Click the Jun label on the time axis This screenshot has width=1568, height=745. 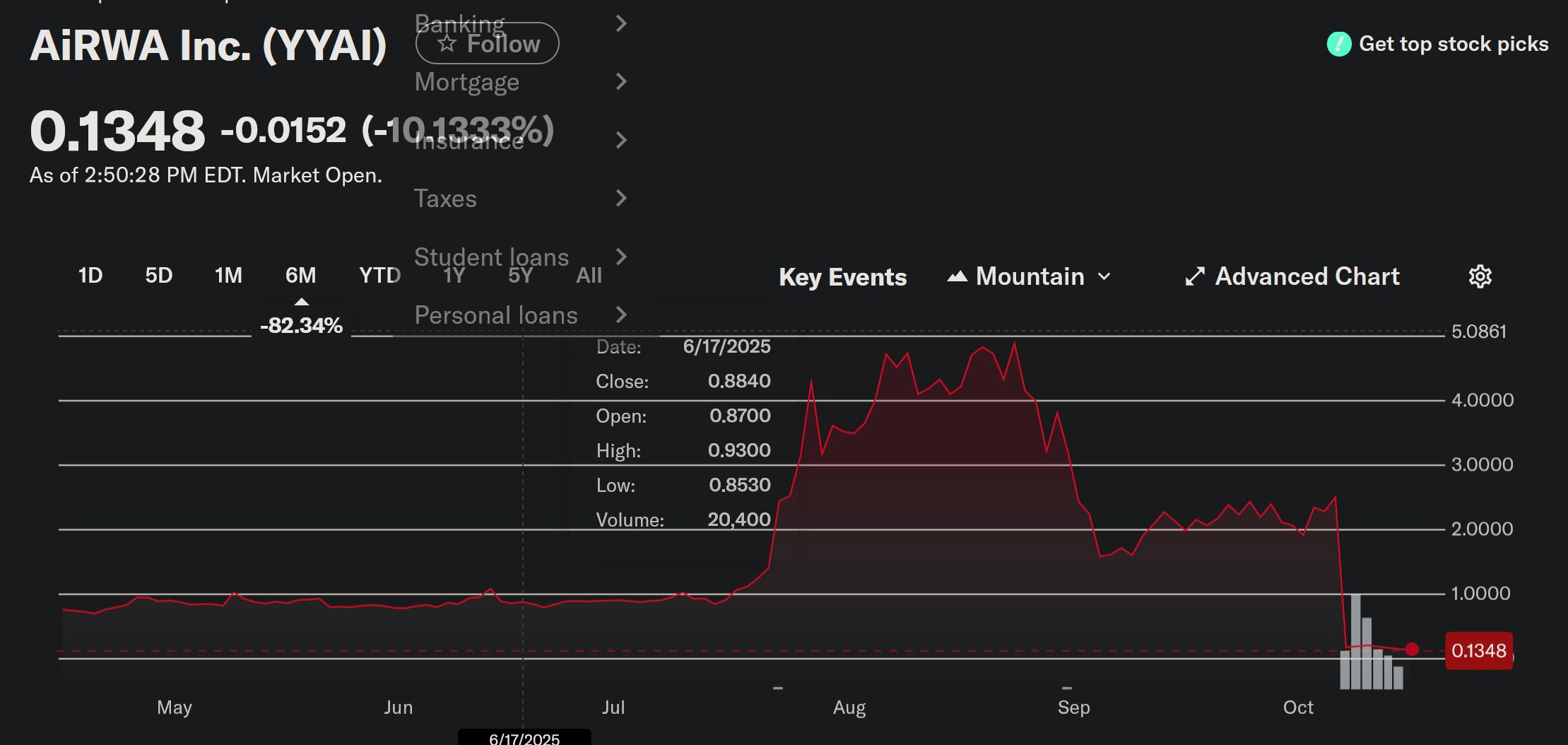(399, 708)
